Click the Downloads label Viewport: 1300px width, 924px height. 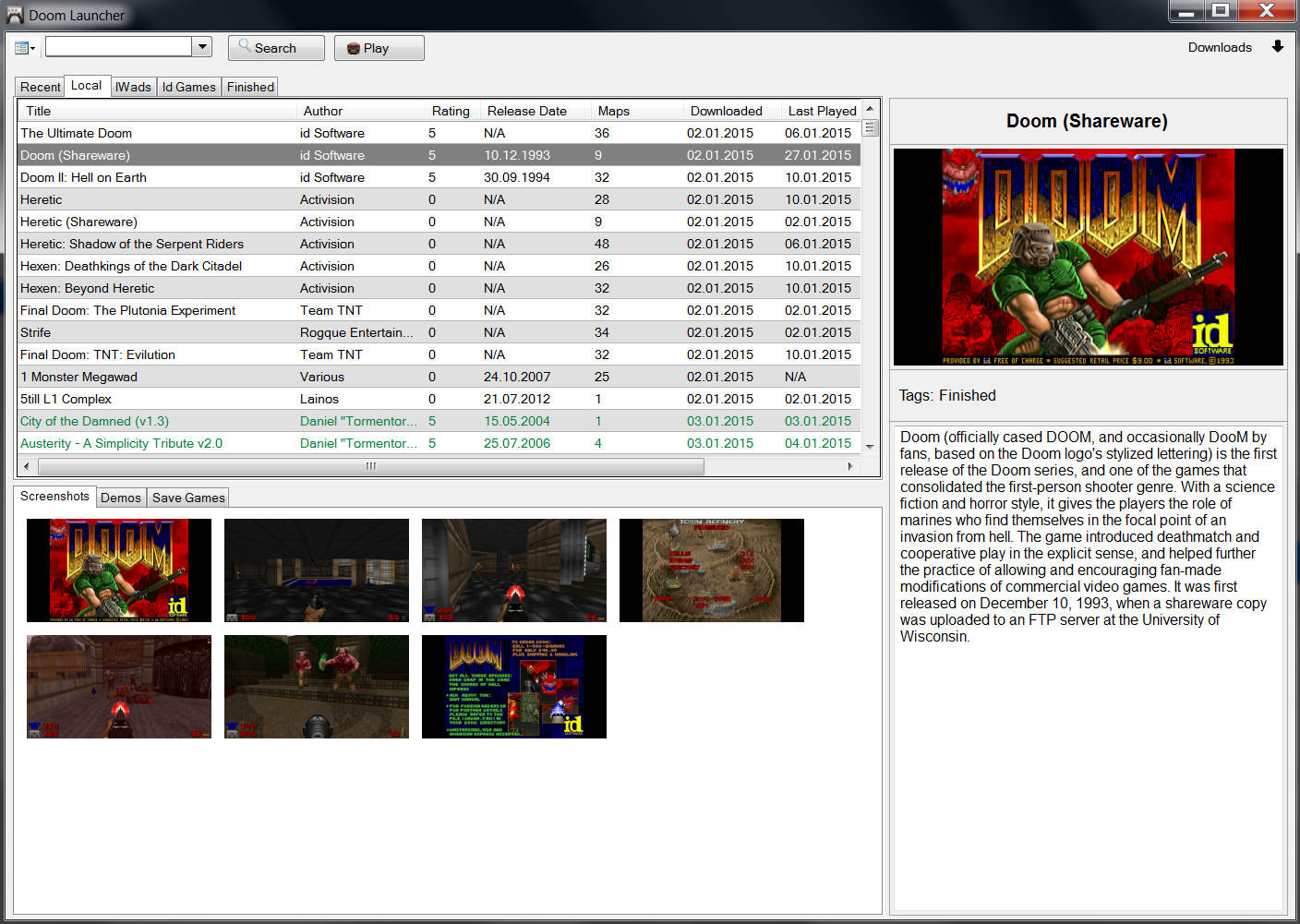pyautogui.click(x=1220, y=47)
